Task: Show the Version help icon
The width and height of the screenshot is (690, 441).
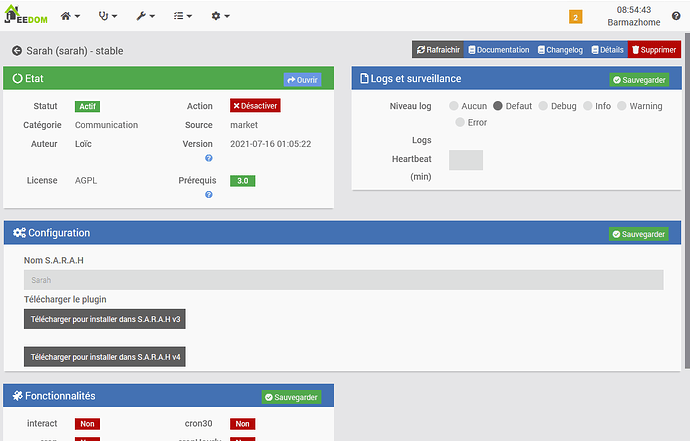Action: point(209,158)
